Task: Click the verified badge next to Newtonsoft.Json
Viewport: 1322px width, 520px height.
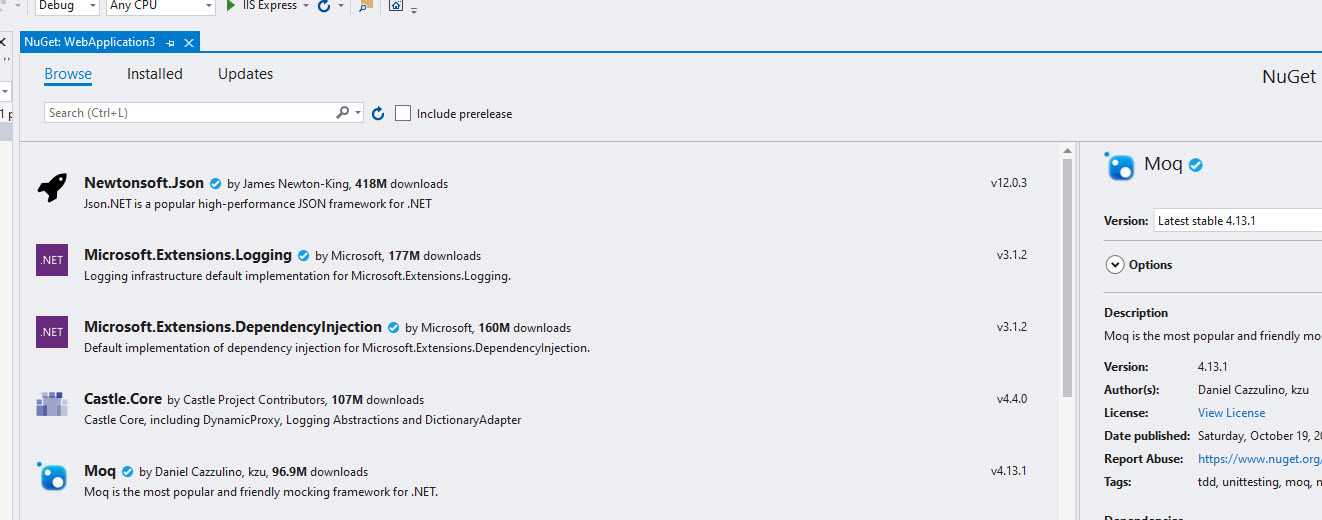Action: click(x=215, y=184)
